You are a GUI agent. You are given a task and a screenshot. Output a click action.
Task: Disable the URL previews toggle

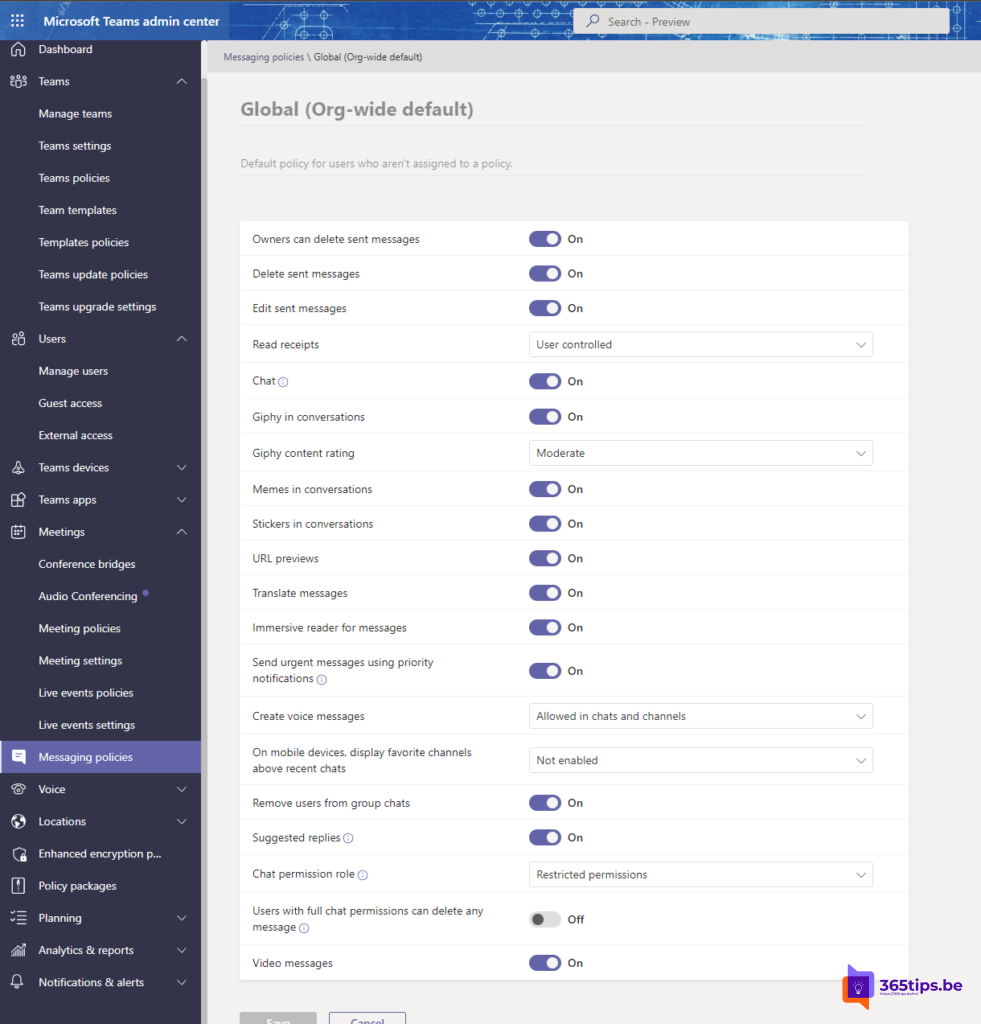(545, 559)
